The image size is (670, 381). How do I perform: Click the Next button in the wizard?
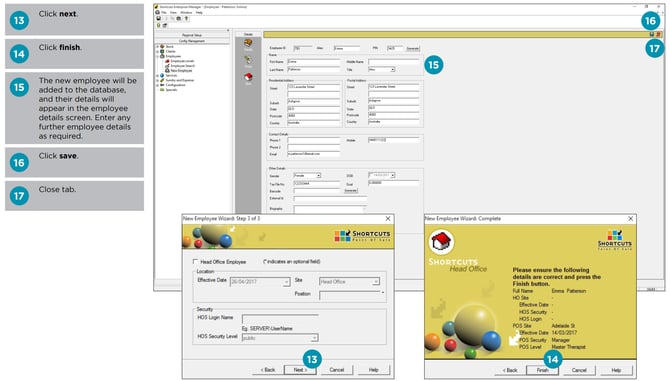click(x=300, y=370)
